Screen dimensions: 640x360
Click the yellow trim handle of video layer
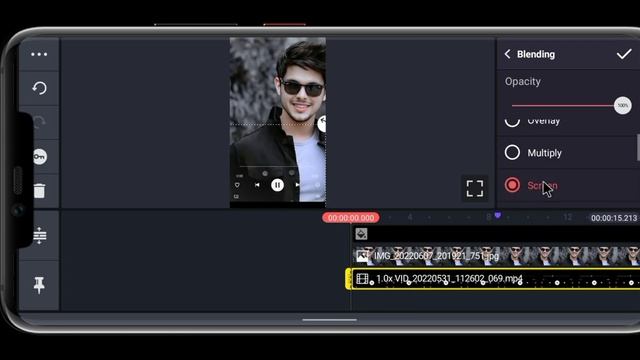coord(348,279)
